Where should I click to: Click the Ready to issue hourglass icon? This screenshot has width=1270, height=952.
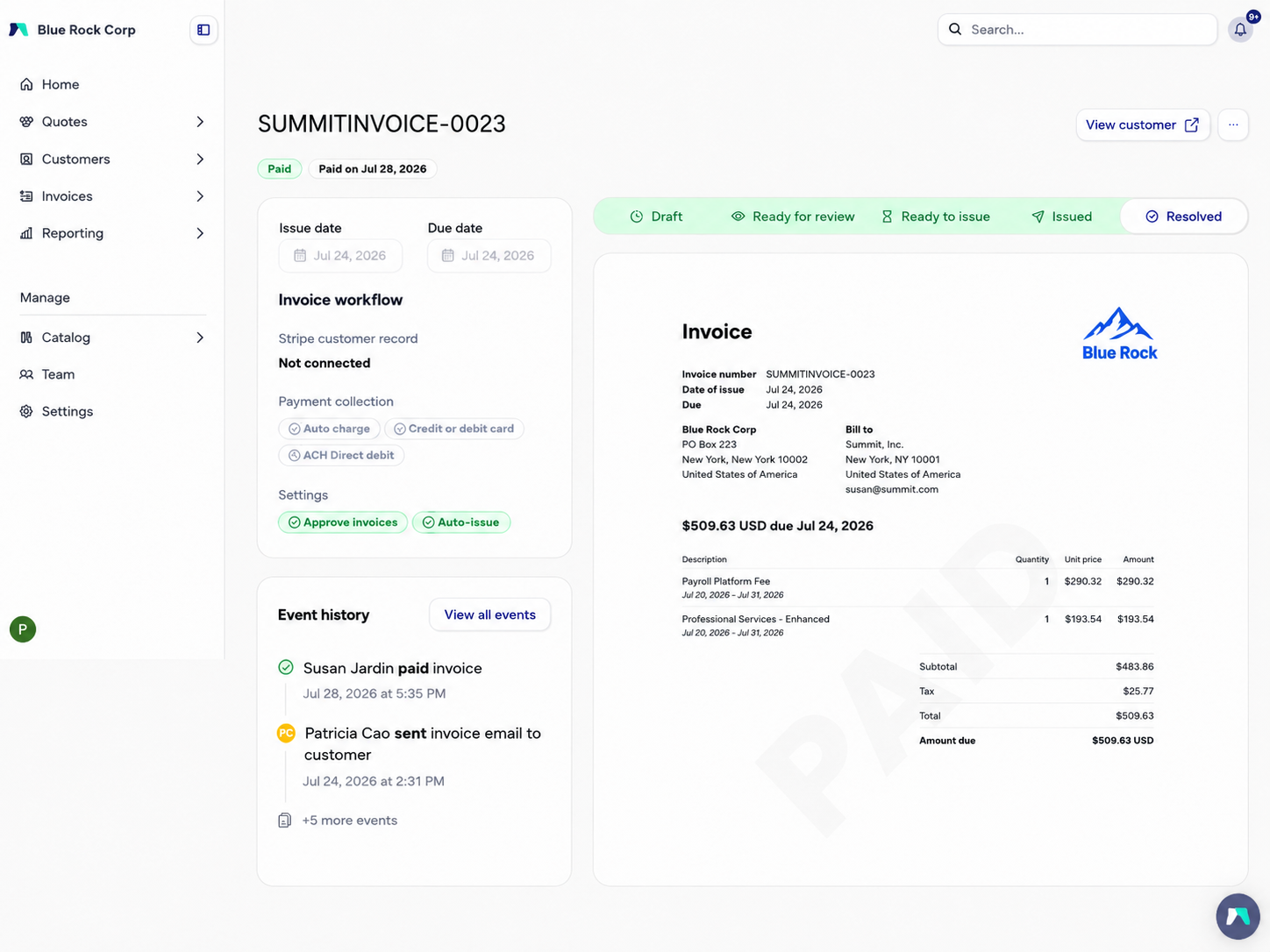click(887, 217)
